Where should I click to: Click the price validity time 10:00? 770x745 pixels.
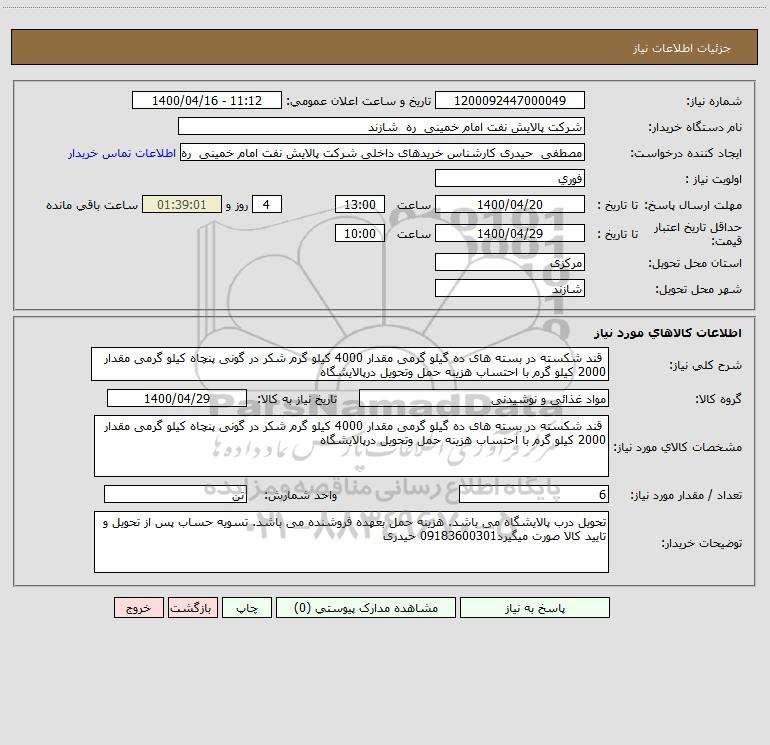click(359, 233)
